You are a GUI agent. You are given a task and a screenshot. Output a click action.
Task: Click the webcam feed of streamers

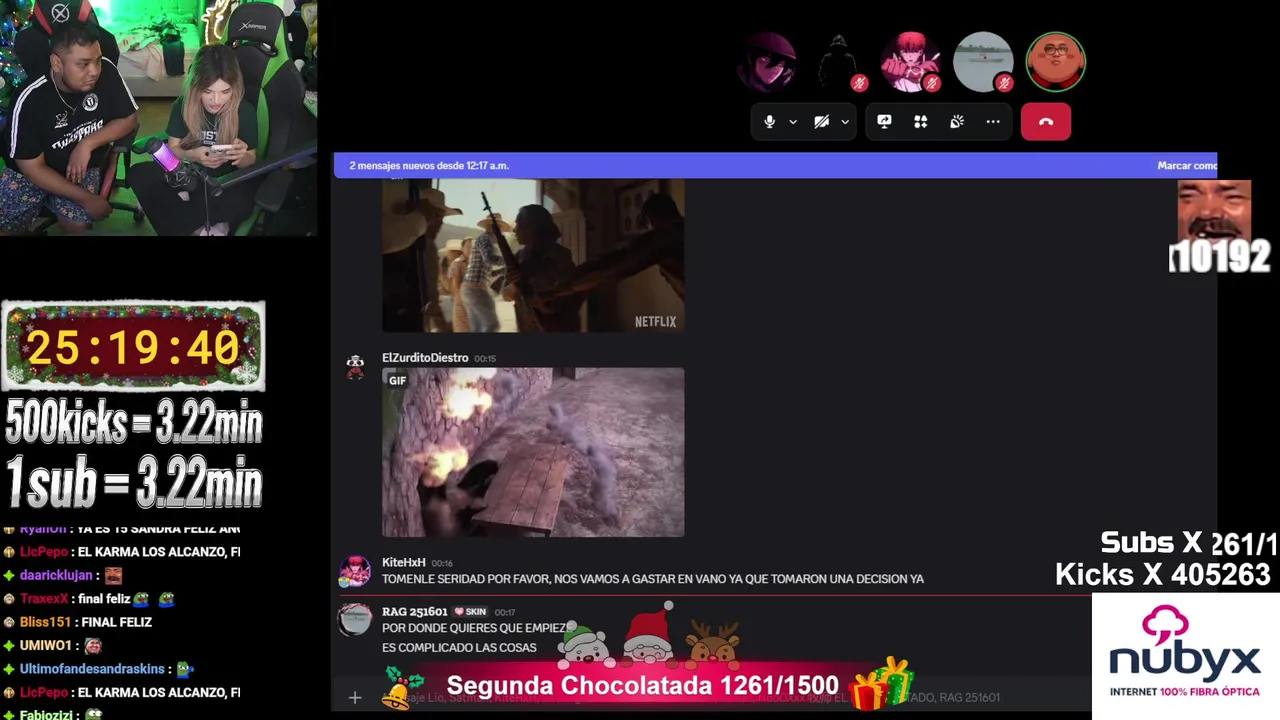click(158, 118)
